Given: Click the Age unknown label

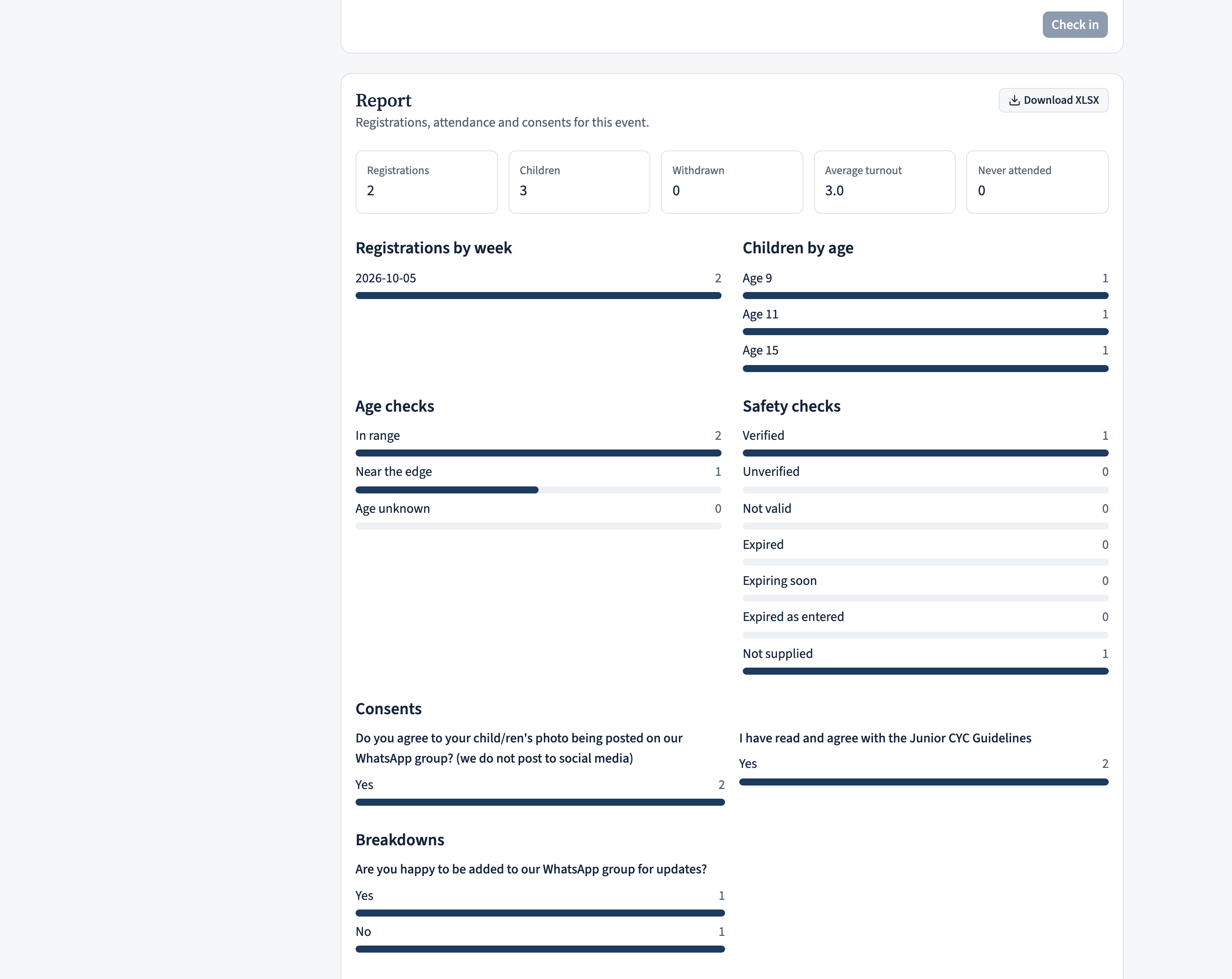Looking at the screenshot, I should 392,508.
